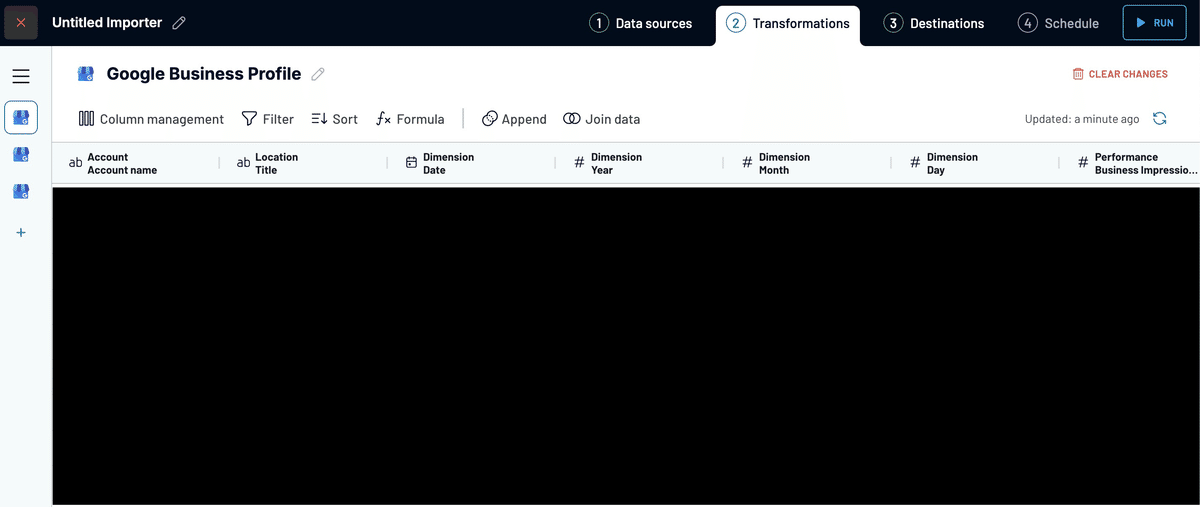Click the calendar type icon on Date column

click(x=411, y=163)
